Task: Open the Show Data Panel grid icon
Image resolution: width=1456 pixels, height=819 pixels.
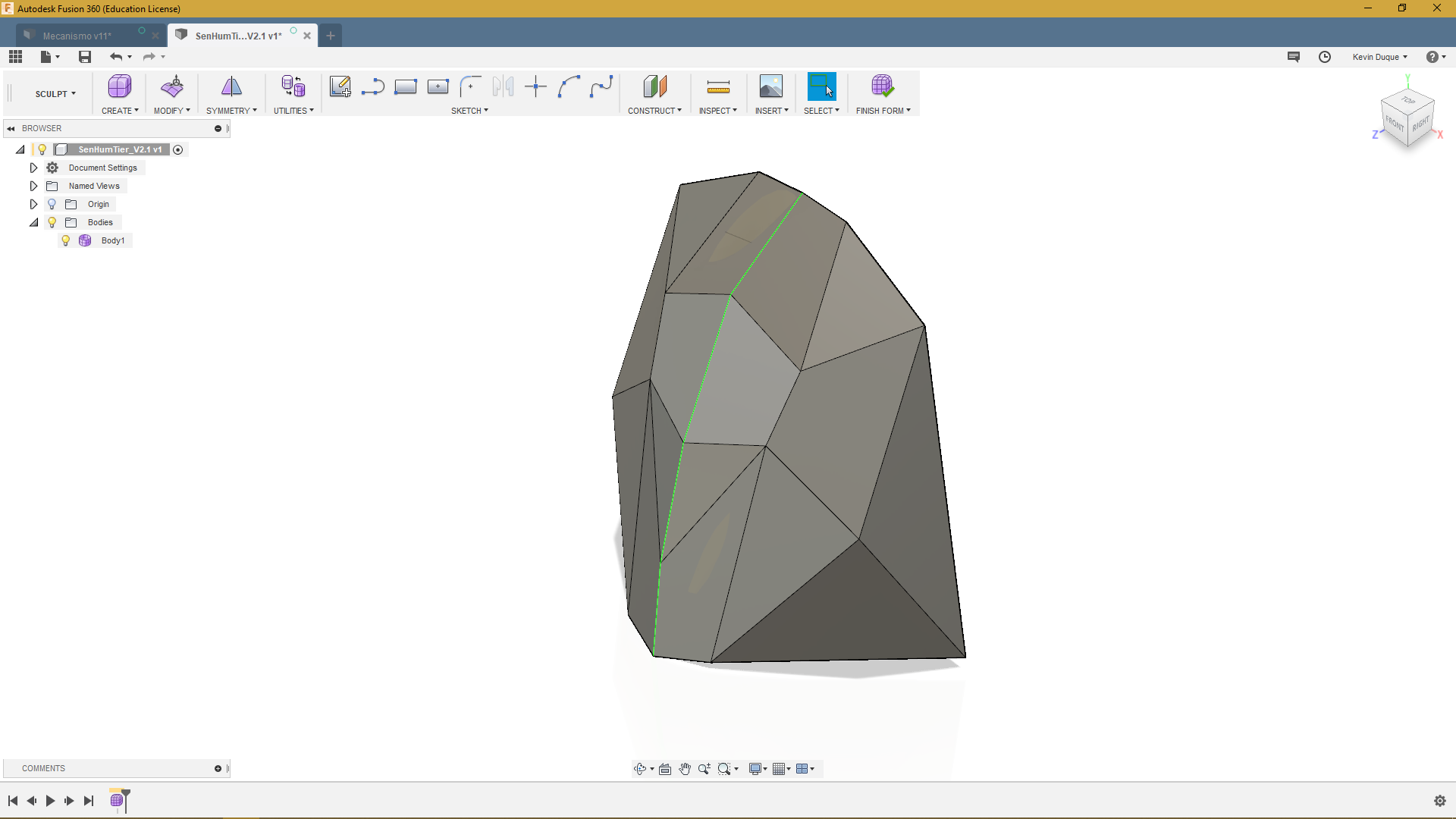Action: (15, 56)
